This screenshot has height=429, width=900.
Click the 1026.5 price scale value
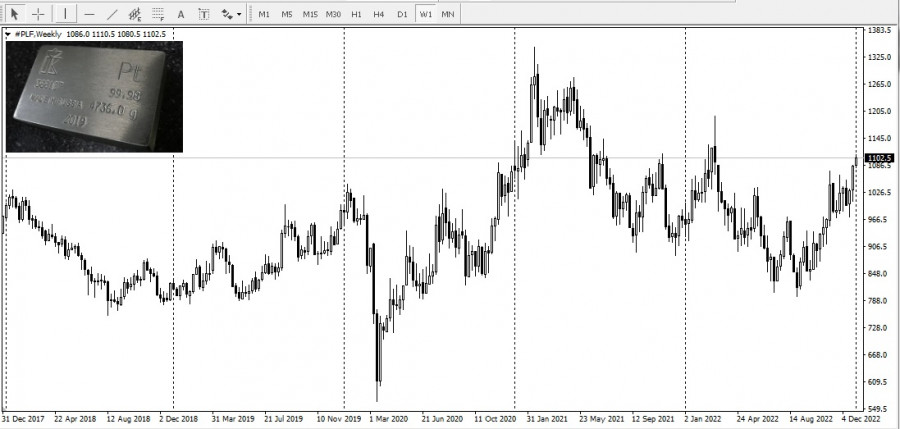(x=879, y=192)
